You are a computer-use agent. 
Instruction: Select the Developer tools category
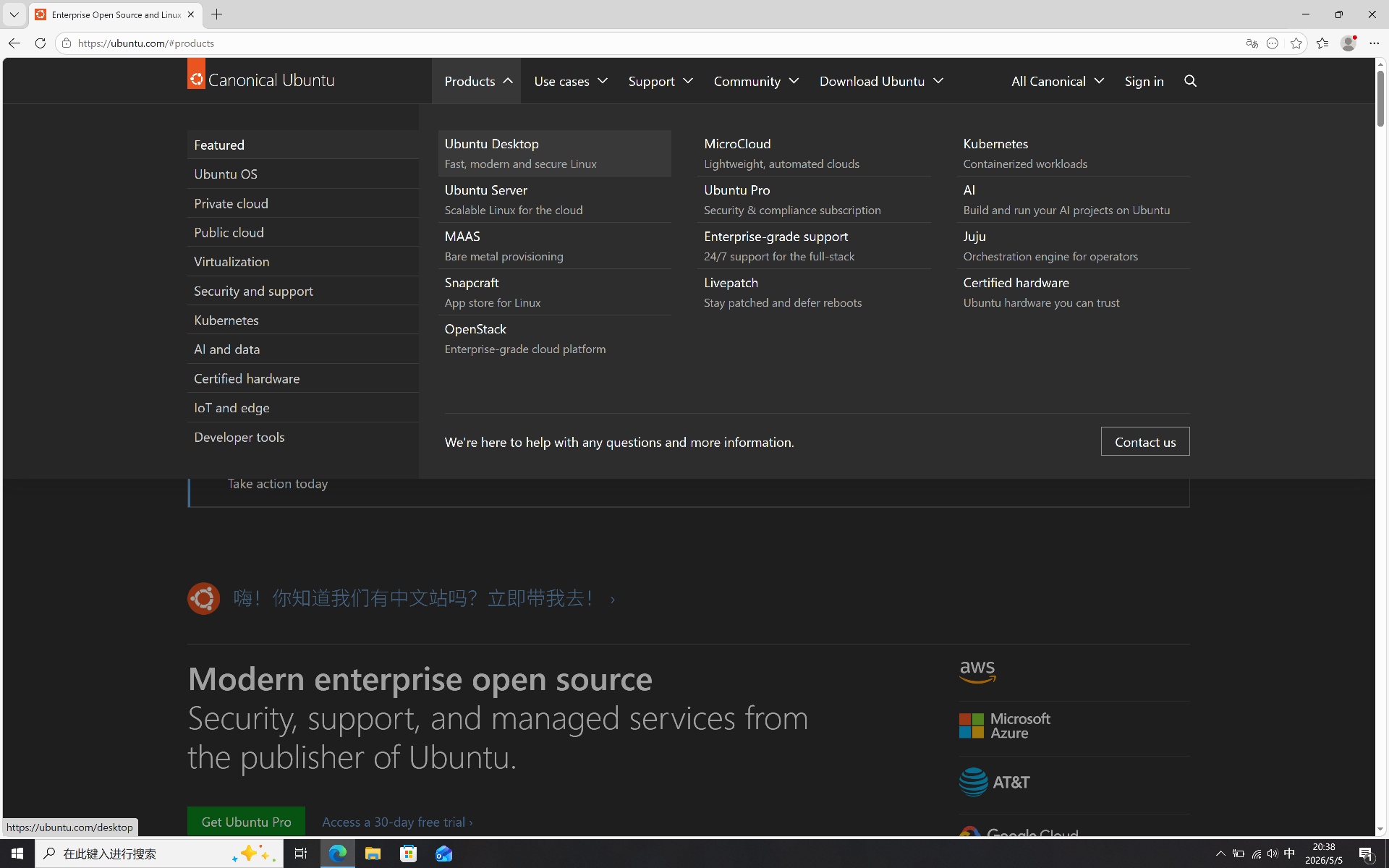303,437
